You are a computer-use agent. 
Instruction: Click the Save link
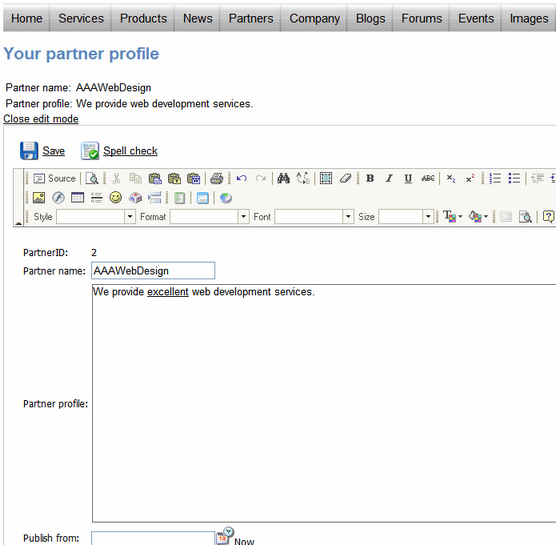coord(54,151)
